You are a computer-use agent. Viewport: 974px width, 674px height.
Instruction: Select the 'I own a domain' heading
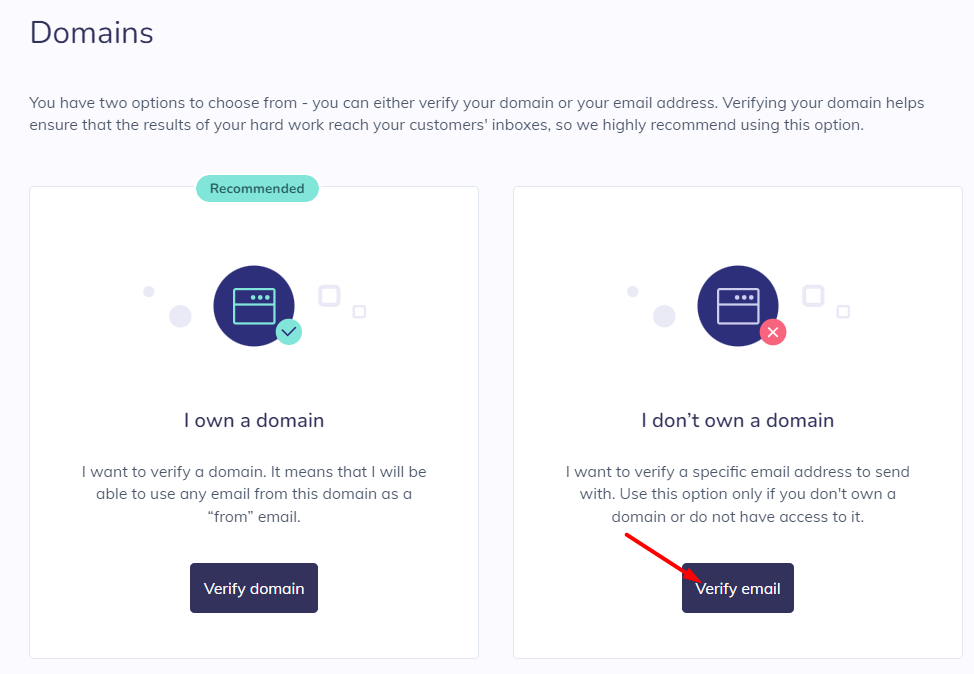tap(254, 421)
